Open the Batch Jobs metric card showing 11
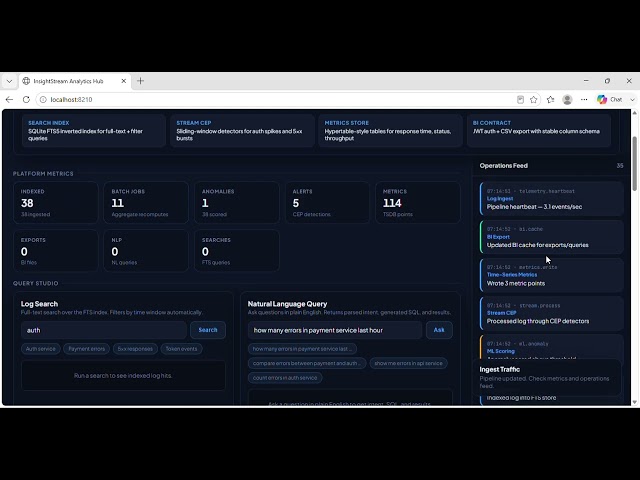Image resolution: width=640 pixels, height=480 pixels. [146, 203]
